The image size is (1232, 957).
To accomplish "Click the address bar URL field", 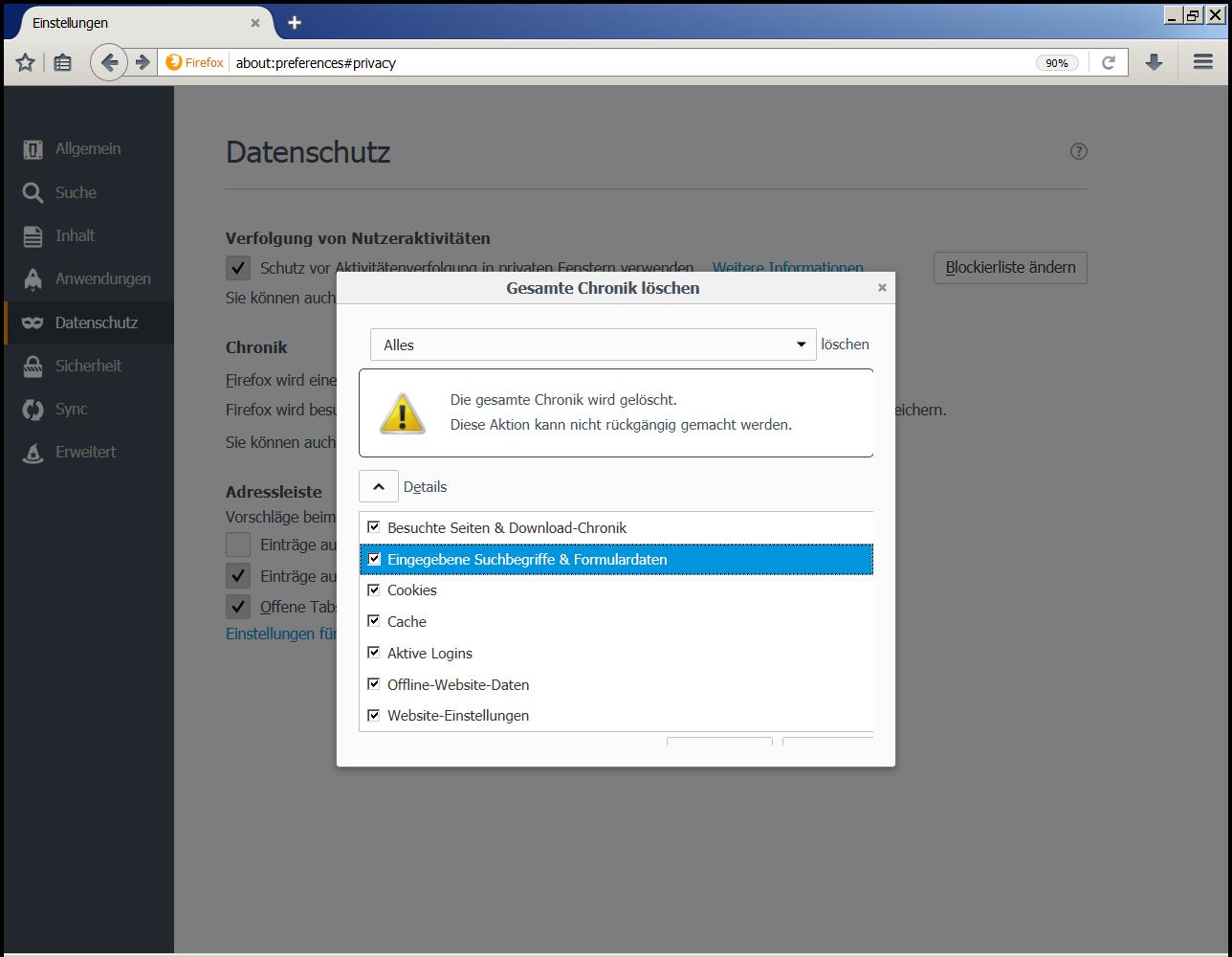I will (x=631, y=63).
